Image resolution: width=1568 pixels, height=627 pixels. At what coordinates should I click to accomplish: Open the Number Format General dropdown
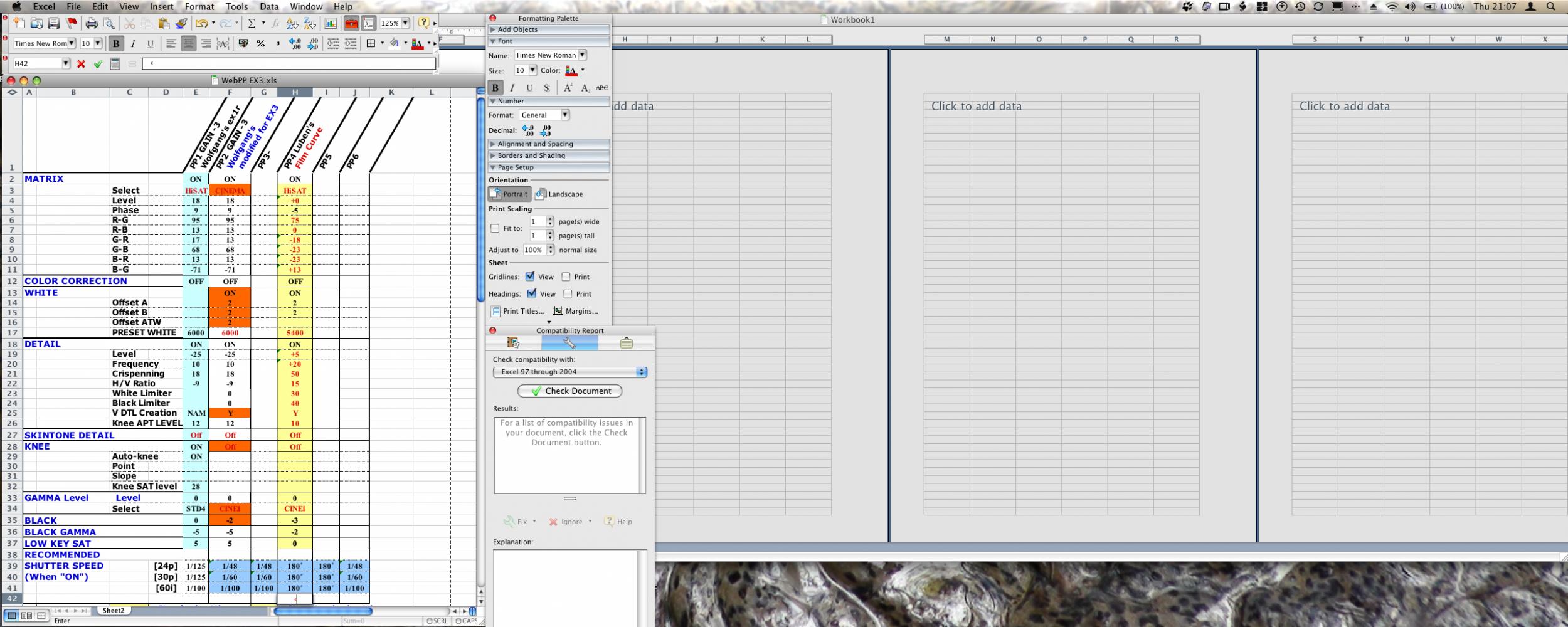pos(564,115)
